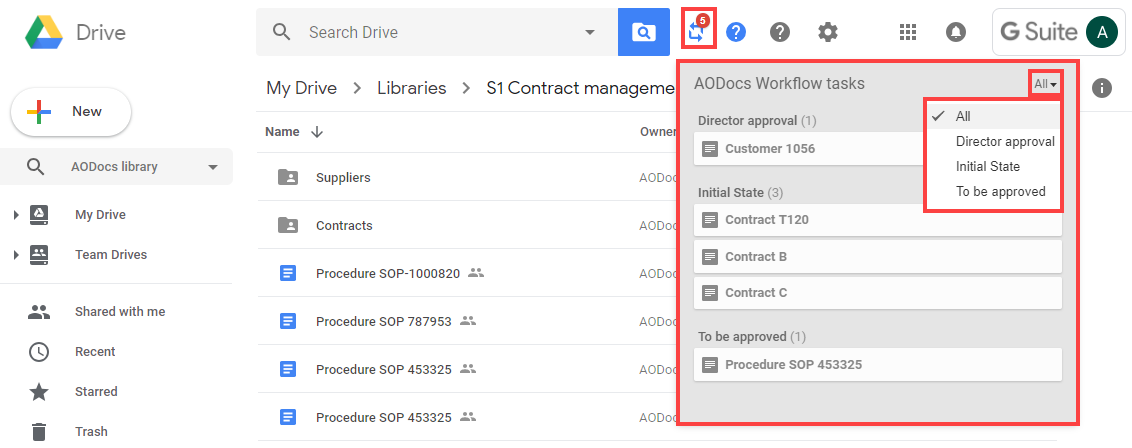The width and height of the screenshot is (1132, 448).
Task: Select Team Drives in the sidebar
Action: pyautogui.click(x=111, y=255)
